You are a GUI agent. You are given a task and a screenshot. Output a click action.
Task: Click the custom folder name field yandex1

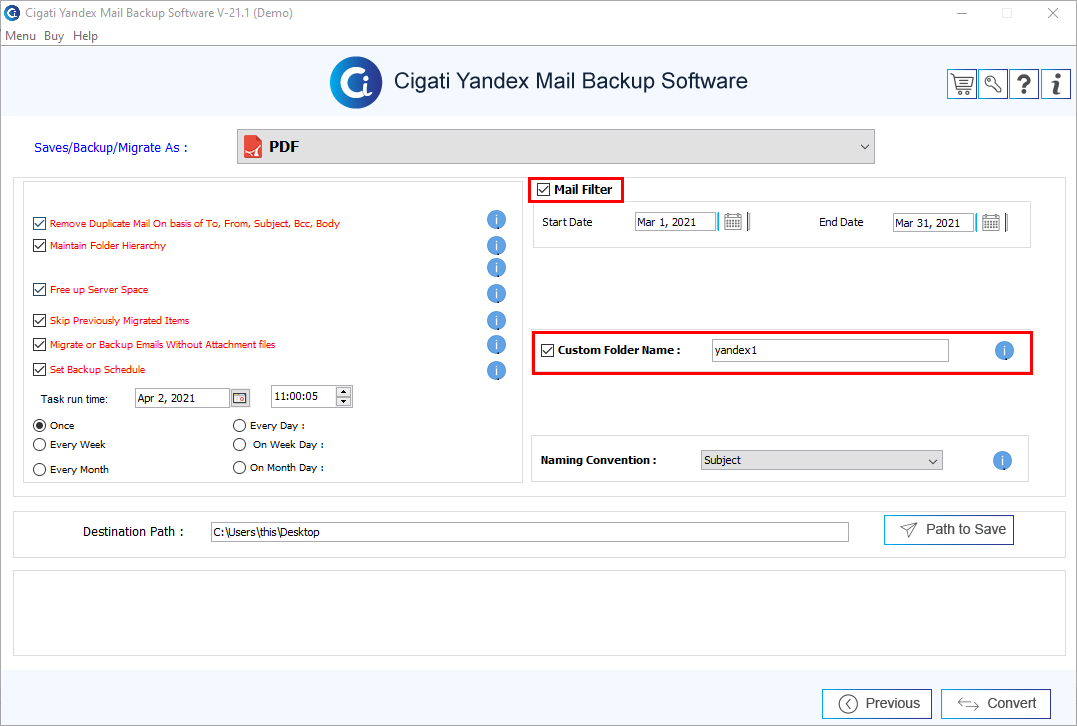pos(830,350)
